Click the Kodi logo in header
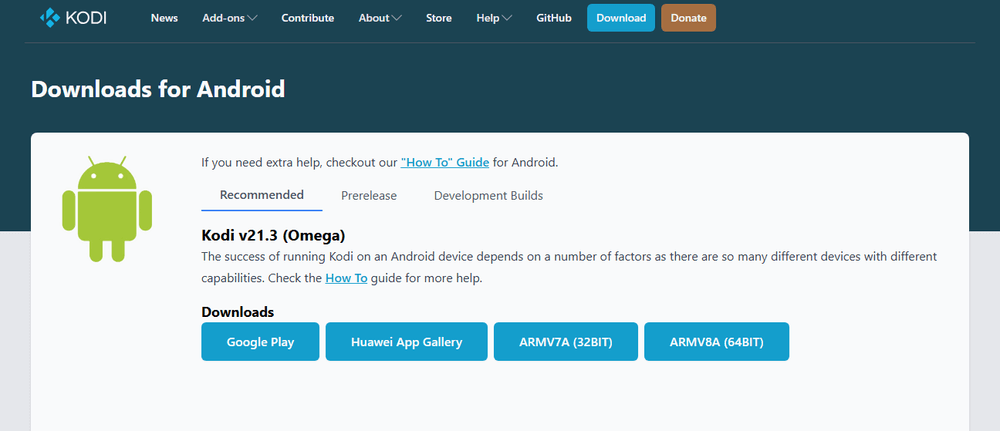Image resolution: width=1000 pixels, height=431 pixels. coord(73,18)
